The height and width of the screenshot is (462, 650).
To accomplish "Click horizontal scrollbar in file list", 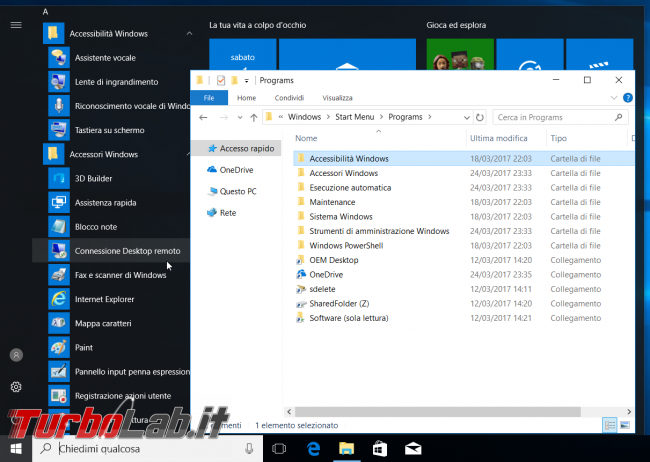I will click(438, 411).
